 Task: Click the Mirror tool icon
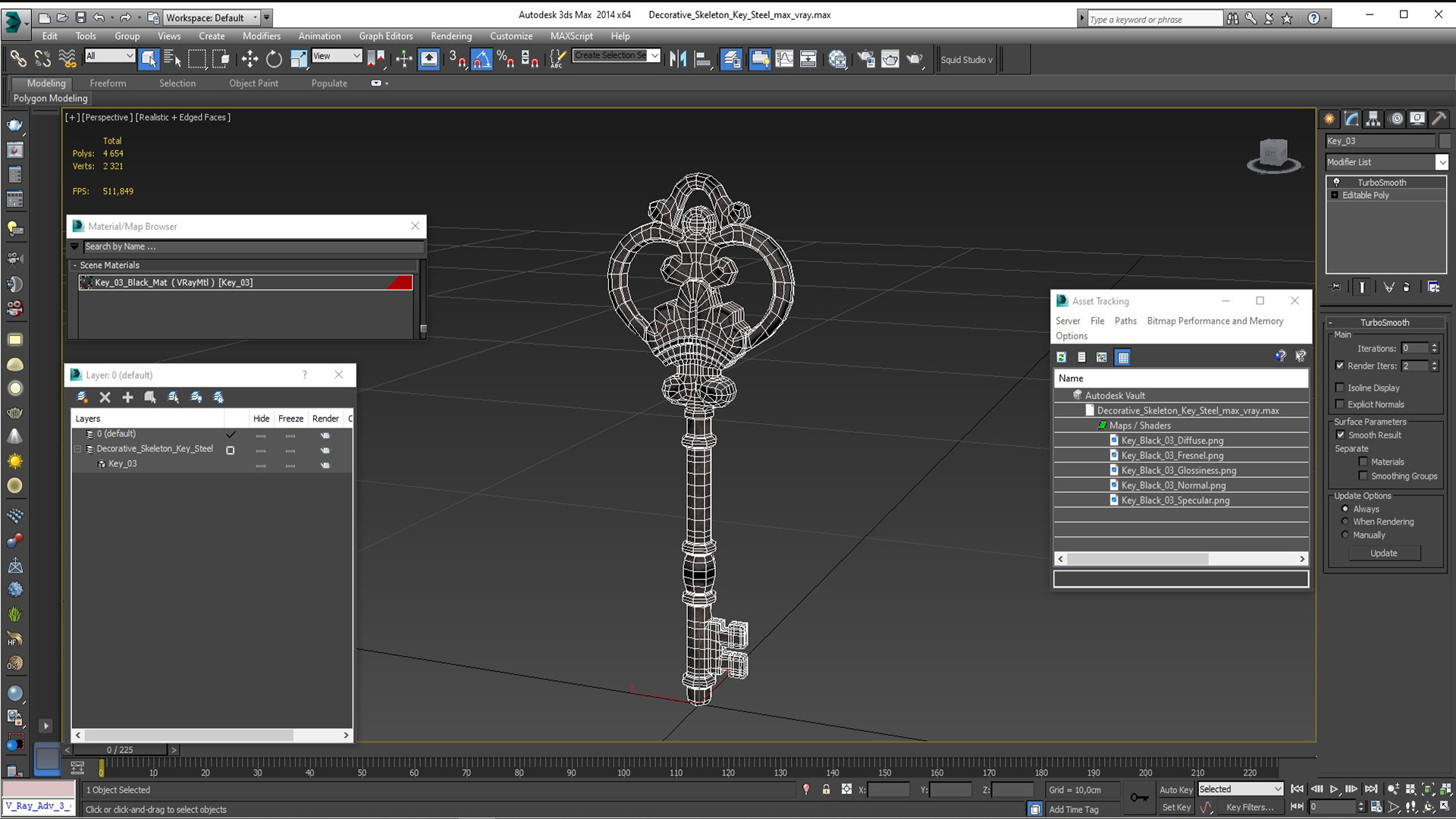(678, 59)
